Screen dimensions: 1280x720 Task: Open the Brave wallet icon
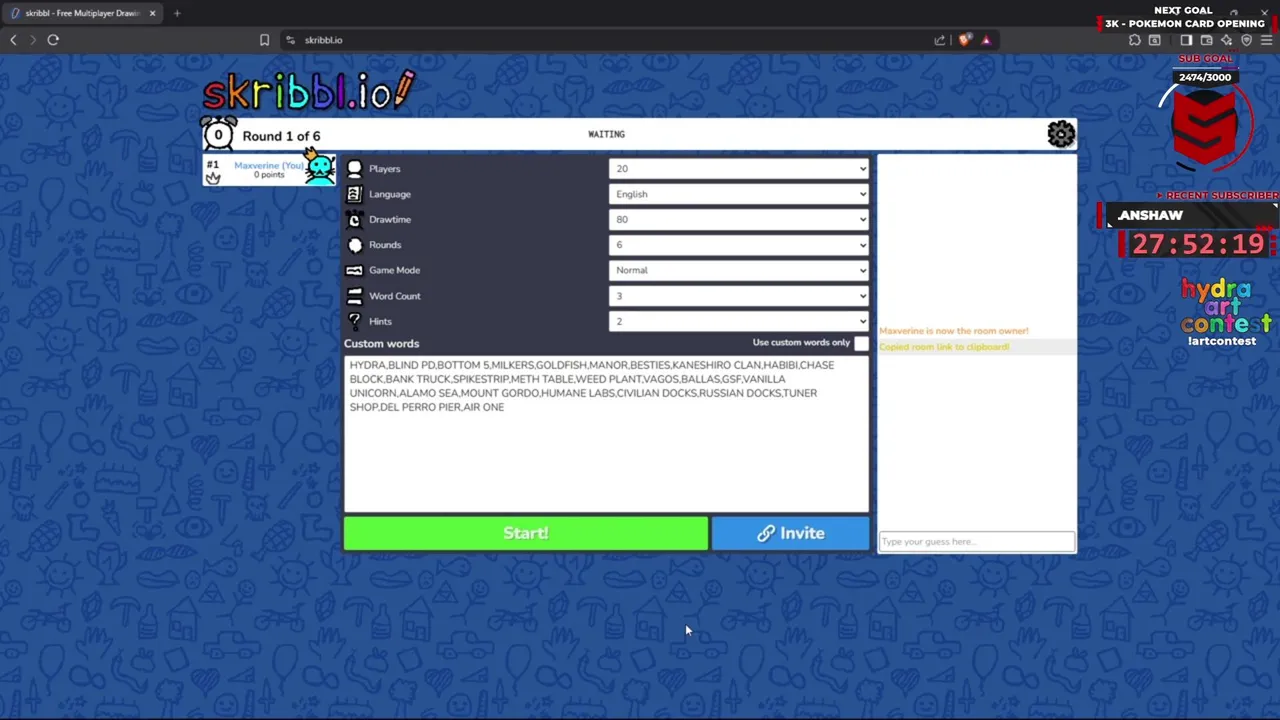(1207, 40)
